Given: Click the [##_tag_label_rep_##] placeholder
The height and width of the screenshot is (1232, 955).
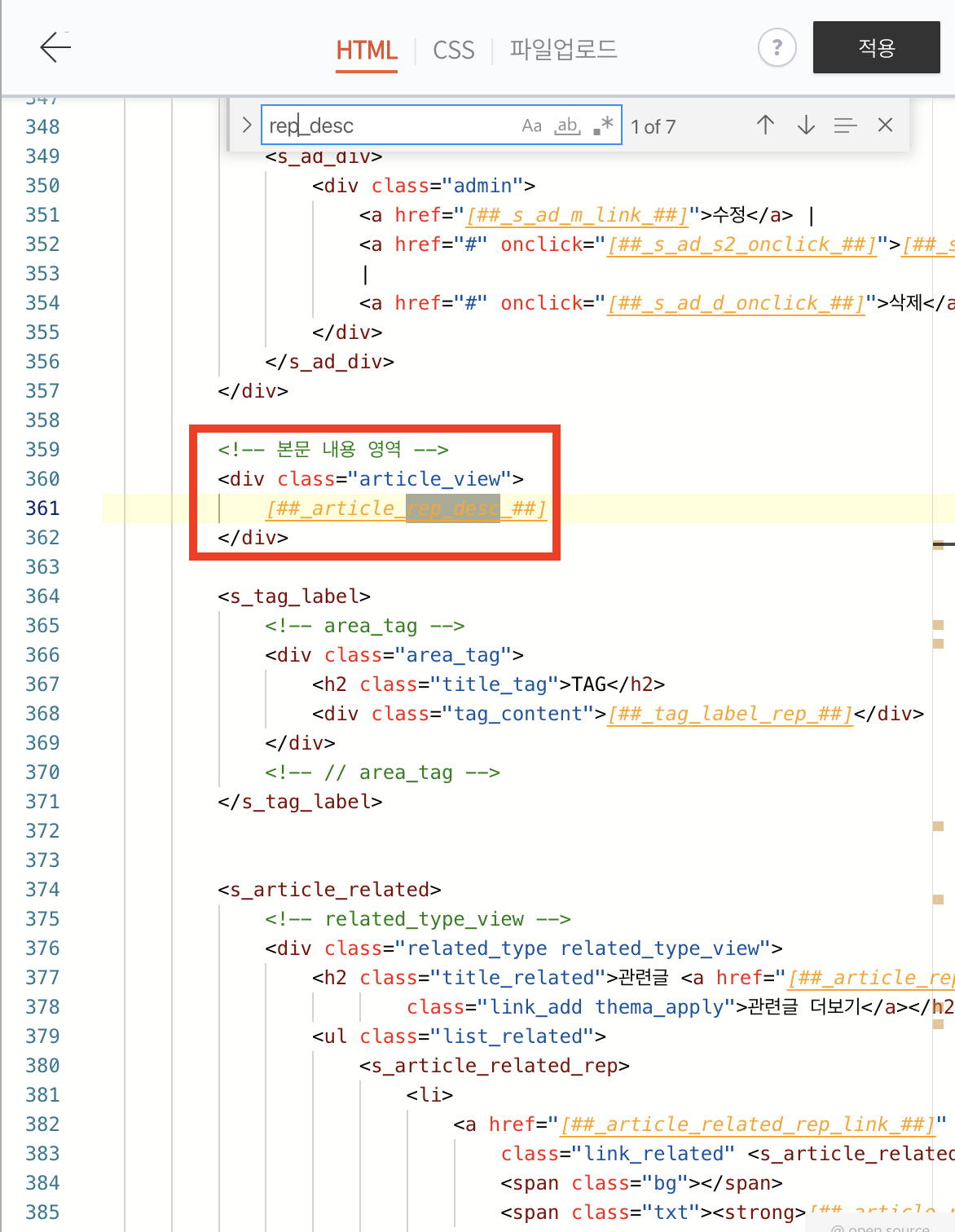Looking at the screenshot, I should click(730, 714).
